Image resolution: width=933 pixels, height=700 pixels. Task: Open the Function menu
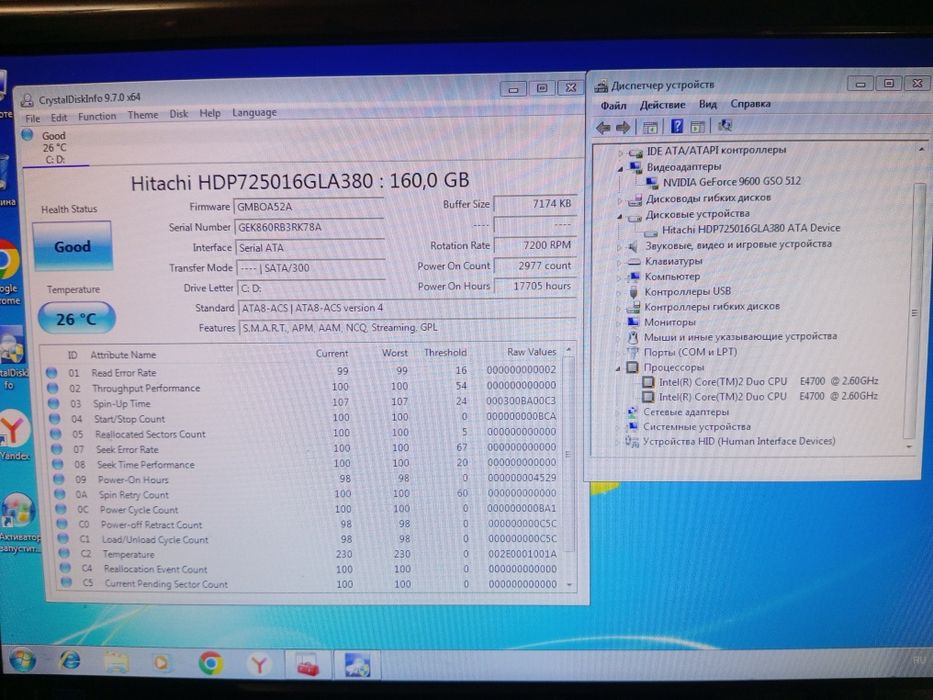(97, 117)
